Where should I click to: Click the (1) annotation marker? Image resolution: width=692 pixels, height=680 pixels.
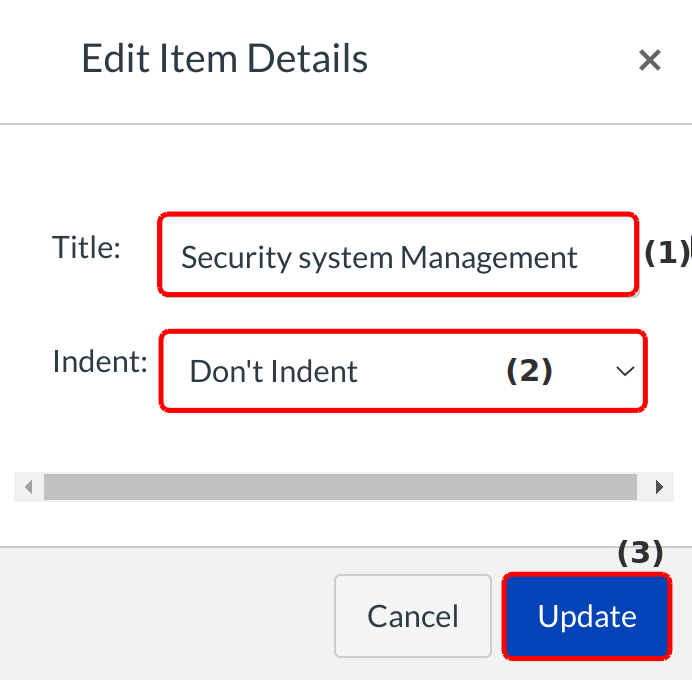pos(664,253)
